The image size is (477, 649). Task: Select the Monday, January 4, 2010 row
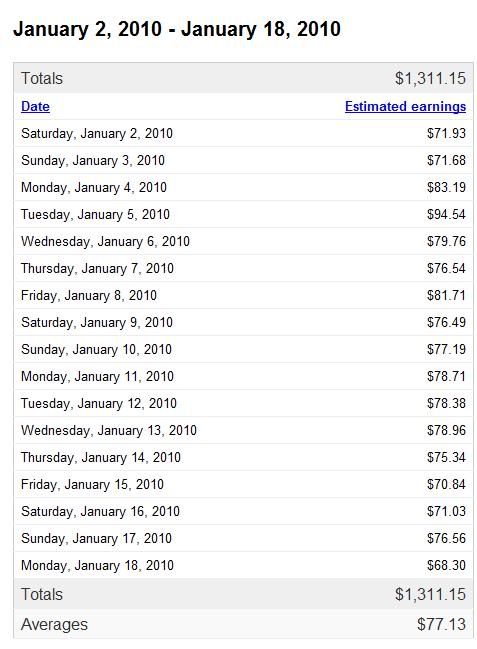tap(243, 187)
